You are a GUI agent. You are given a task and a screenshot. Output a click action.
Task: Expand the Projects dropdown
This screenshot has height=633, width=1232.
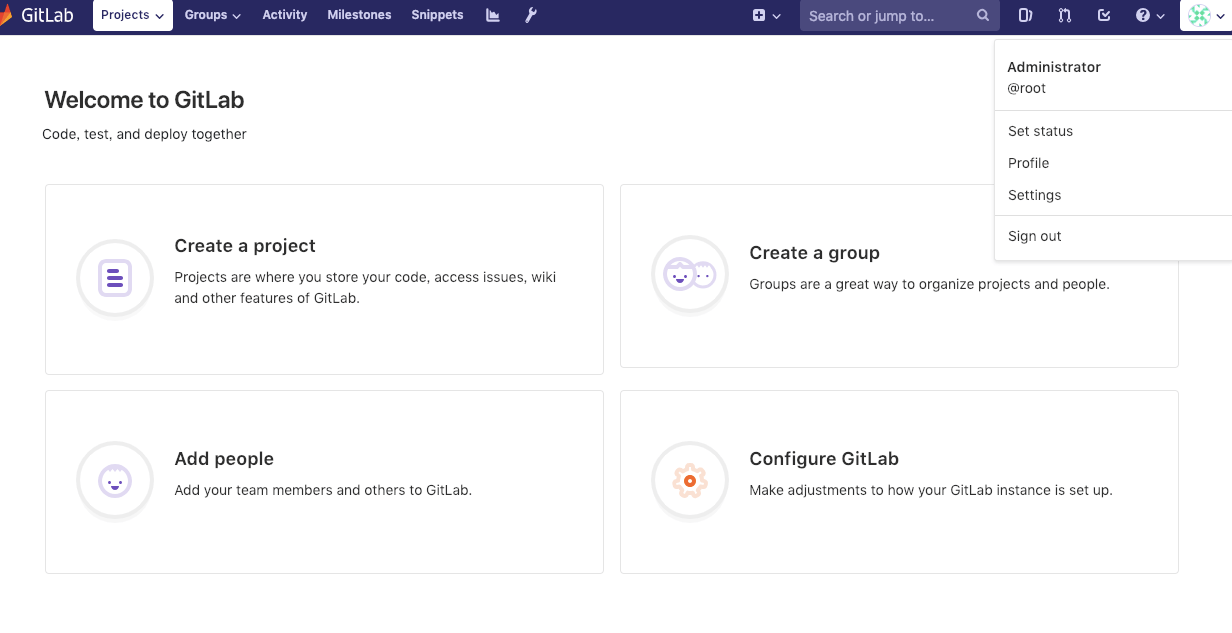coord(132,15)
